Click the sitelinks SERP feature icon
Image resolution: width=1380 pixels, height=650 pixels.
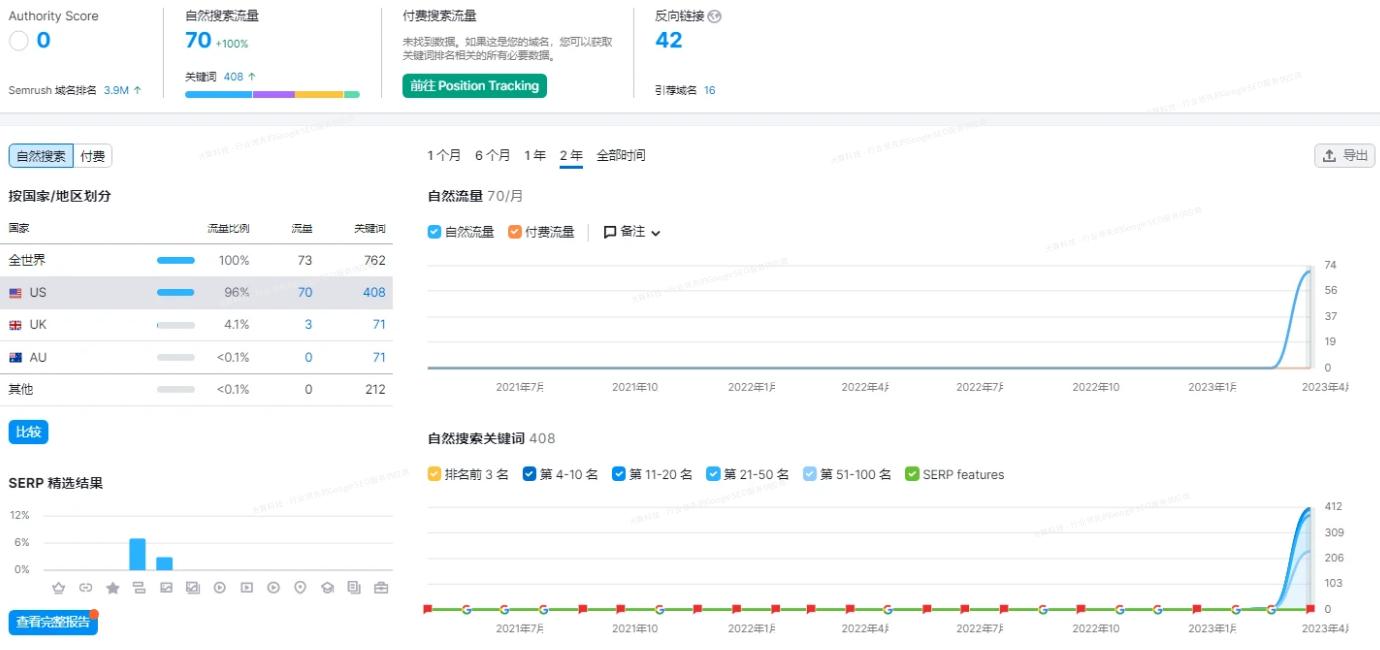click(x=140, y=588)
